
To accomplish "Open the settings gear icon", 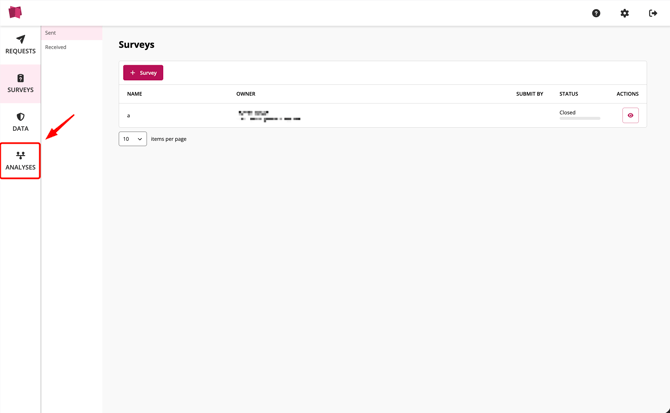I will pyautogui.click(x=625, y=13).
